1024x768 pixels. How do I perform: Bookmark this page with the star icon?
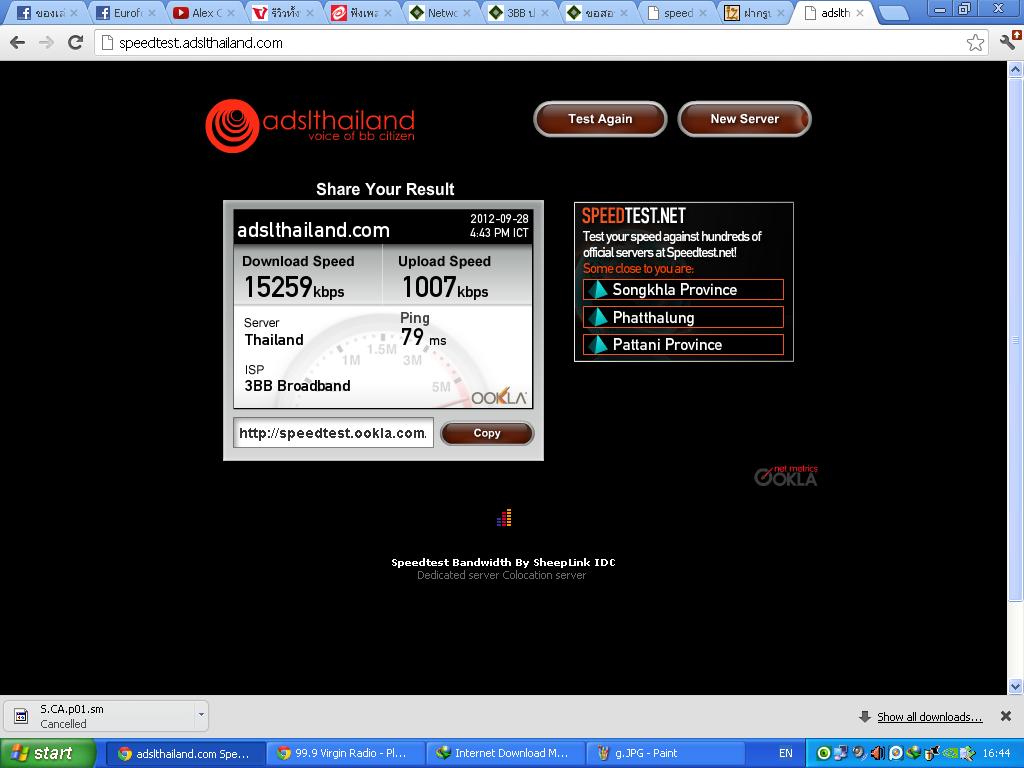pos(975,42)
